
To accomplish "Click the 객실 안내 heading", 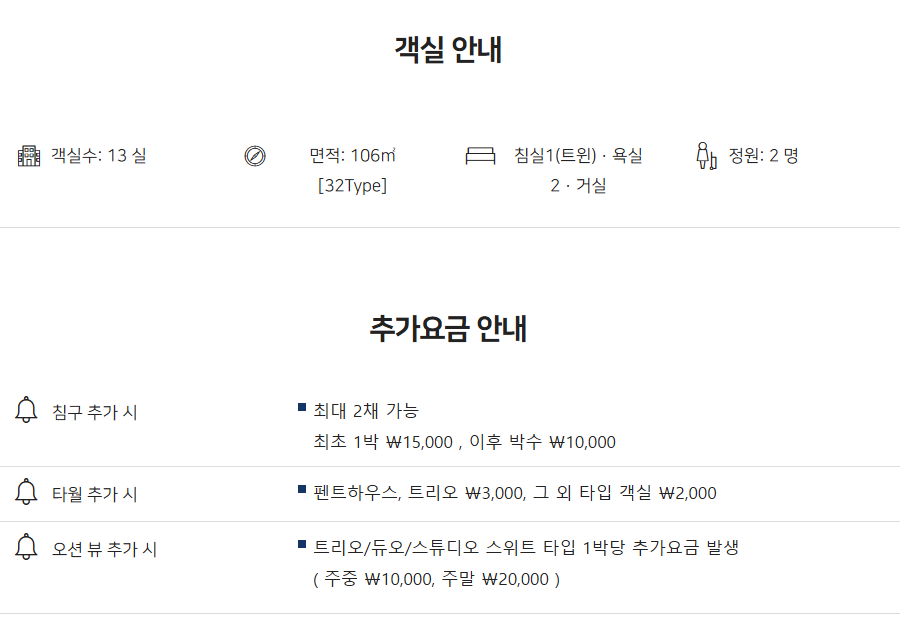I will [x=449, y=50].
